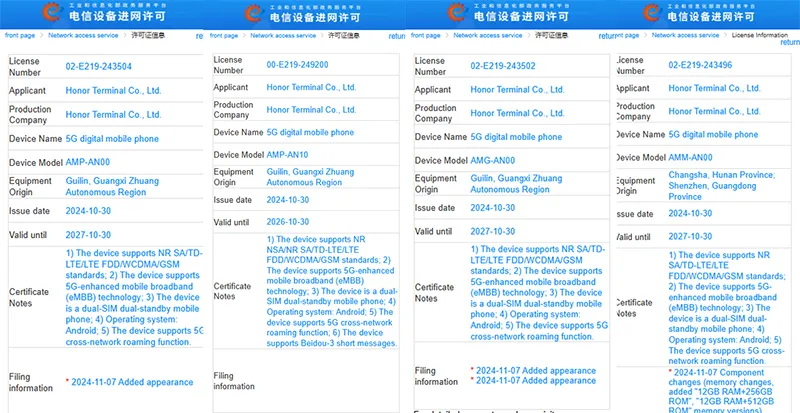Click 'Valid until' date 2026-10-30
The image size is (800, 413).
click(288, 222)
